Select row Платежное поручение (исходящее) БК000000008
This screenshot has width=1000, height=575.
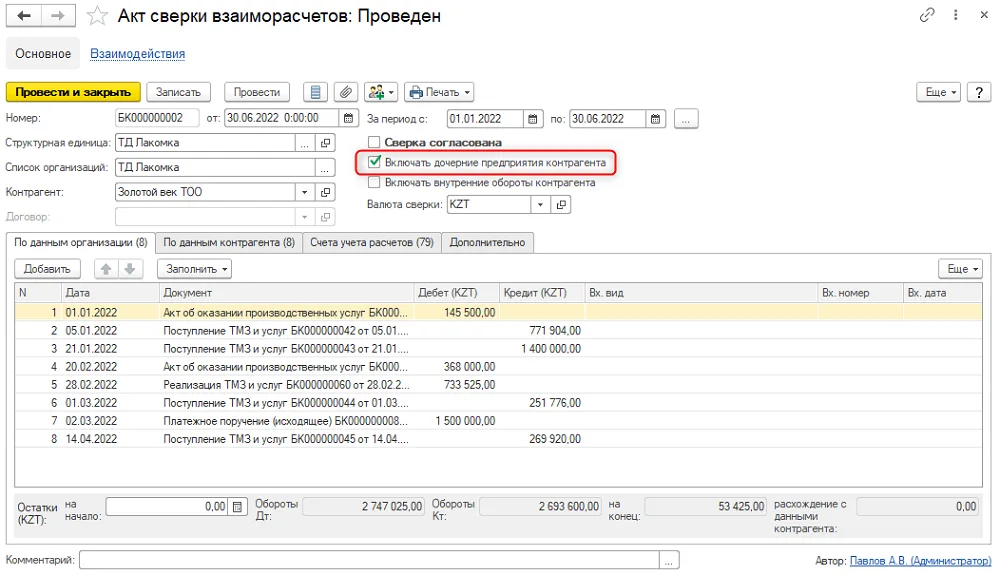click(x=498, y=421)
